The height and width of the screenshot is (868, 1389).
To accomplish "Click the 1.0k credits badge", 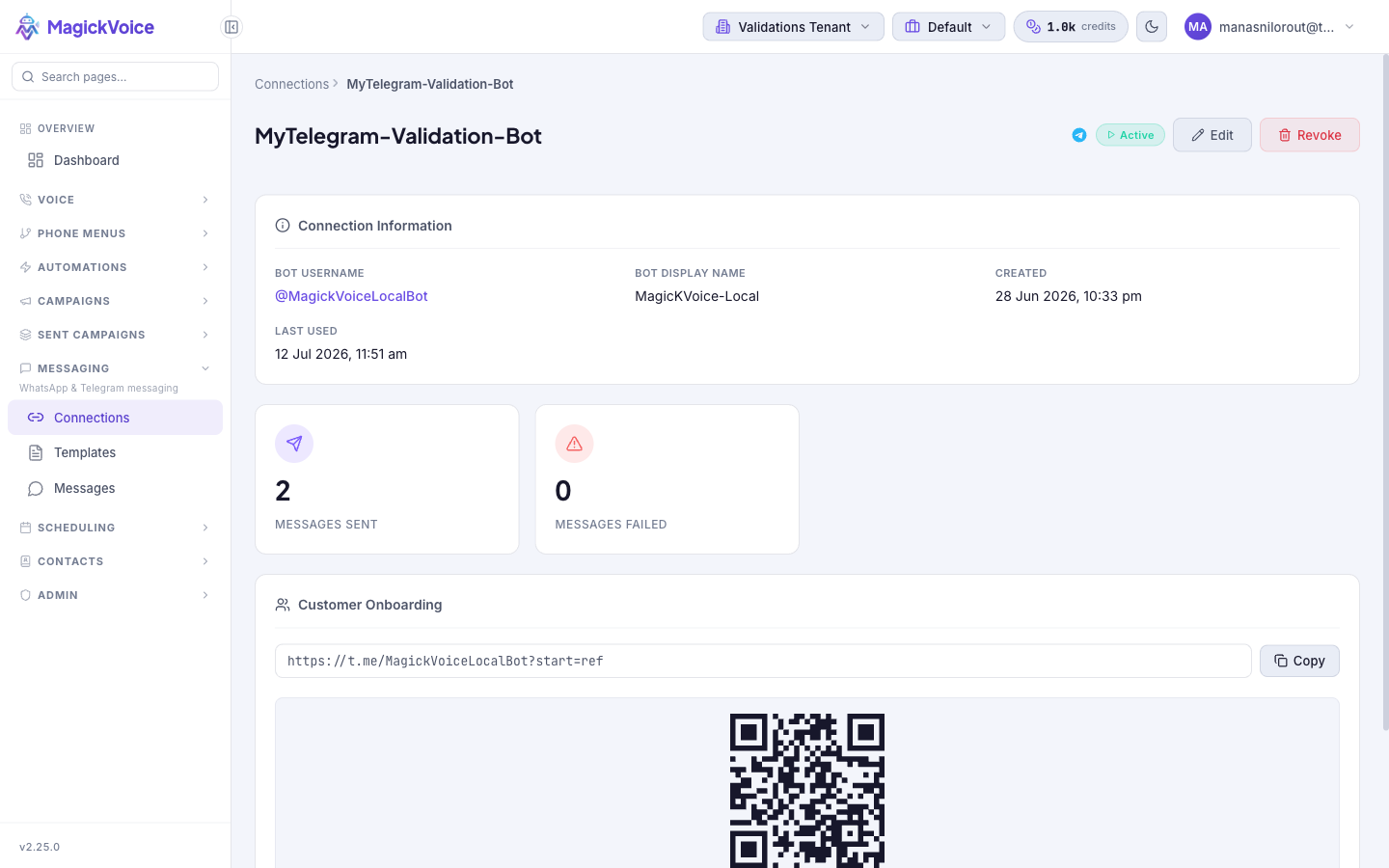I will (1071, 27).
